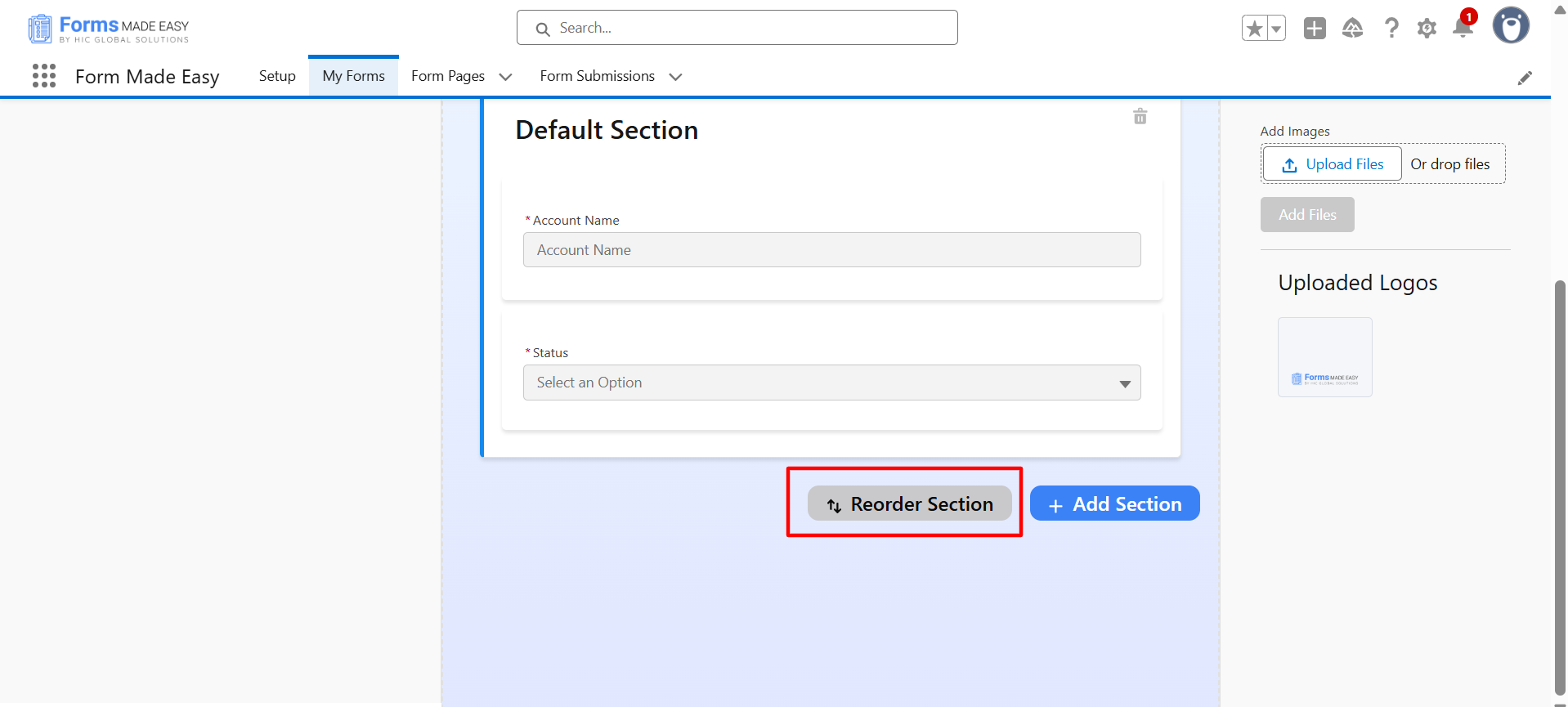Screen dimensions: 1568x707
Task: Switch to the My Forms tab
Action: pyautogui.click(x=353, y=76)
